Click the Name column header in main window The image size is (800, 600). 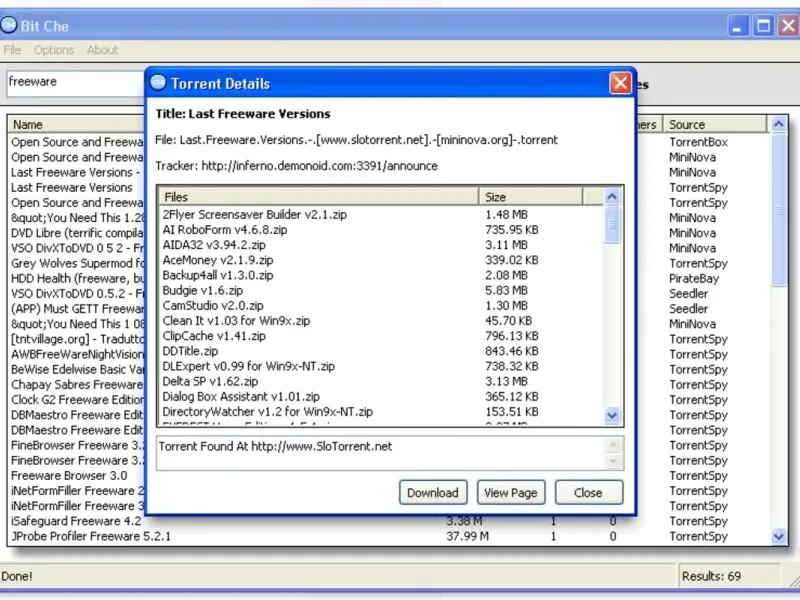(77, 124)
